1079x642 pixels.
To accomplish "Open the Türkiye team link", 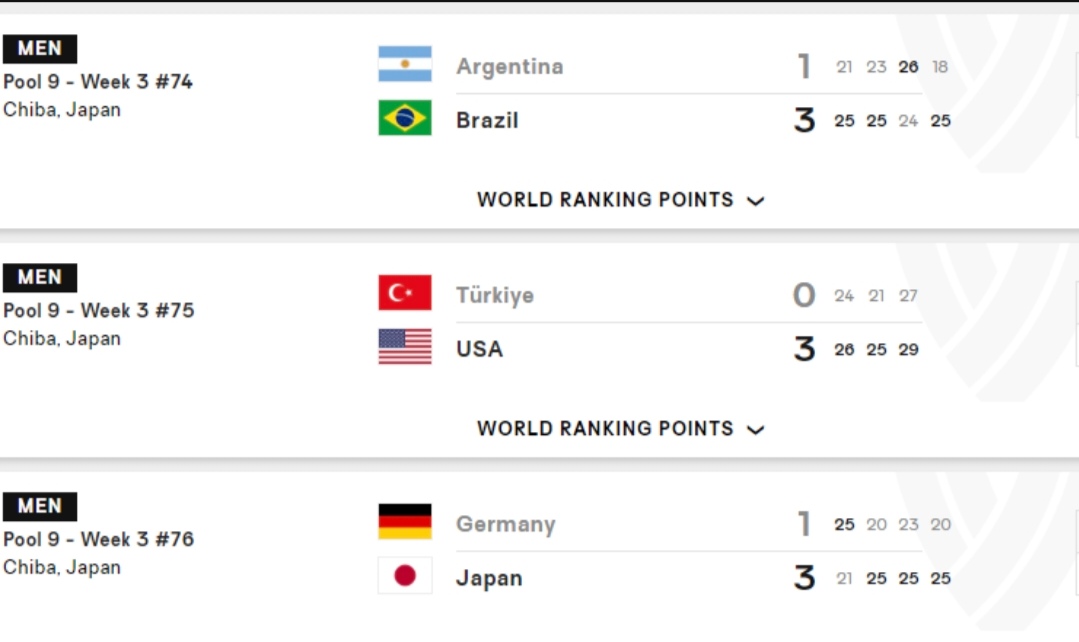I will [x=495, y=295].
